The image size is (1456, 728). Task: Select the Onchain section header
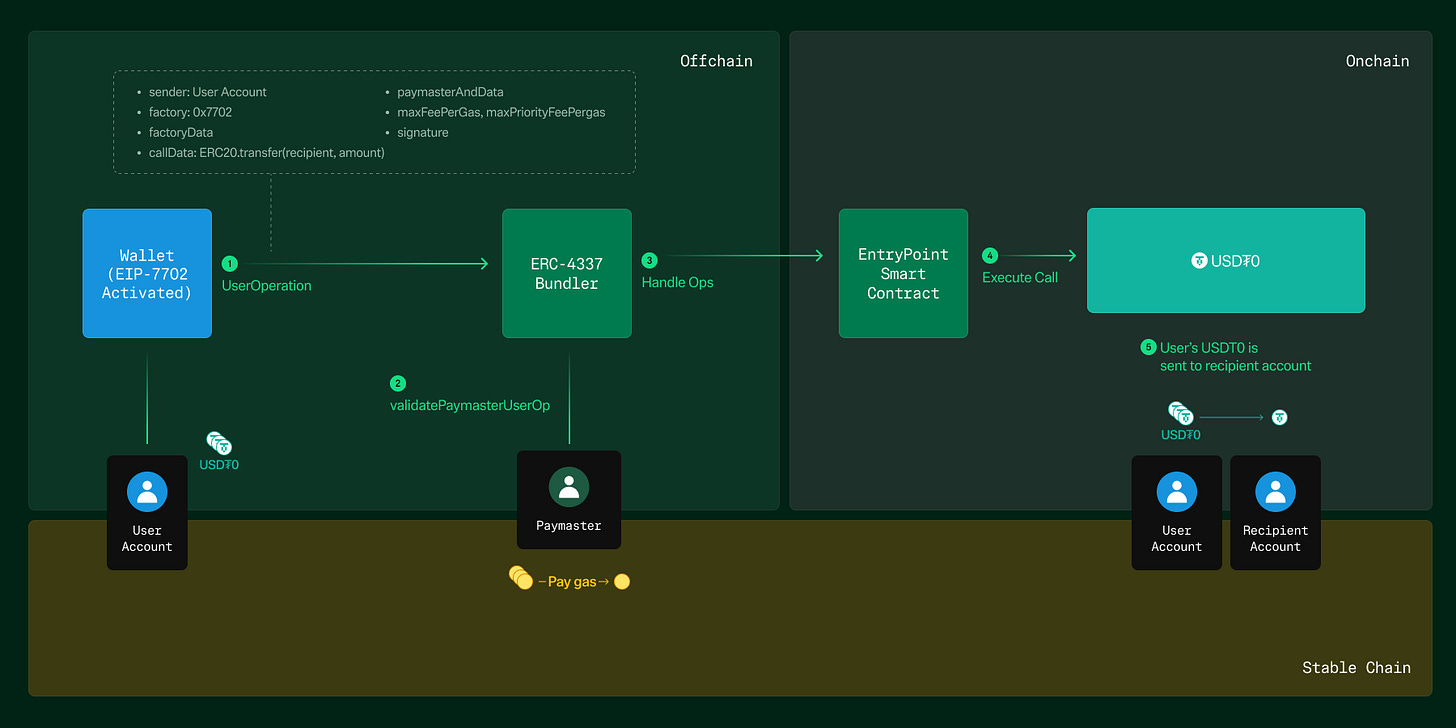[1377, 60]
